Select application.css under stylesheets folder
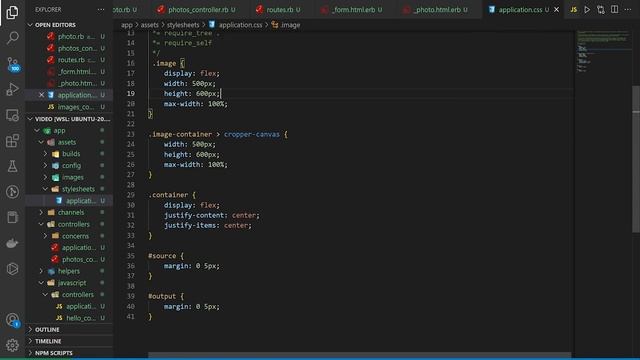The width and height of the screenshot is (640, 360). click(69, 200)
